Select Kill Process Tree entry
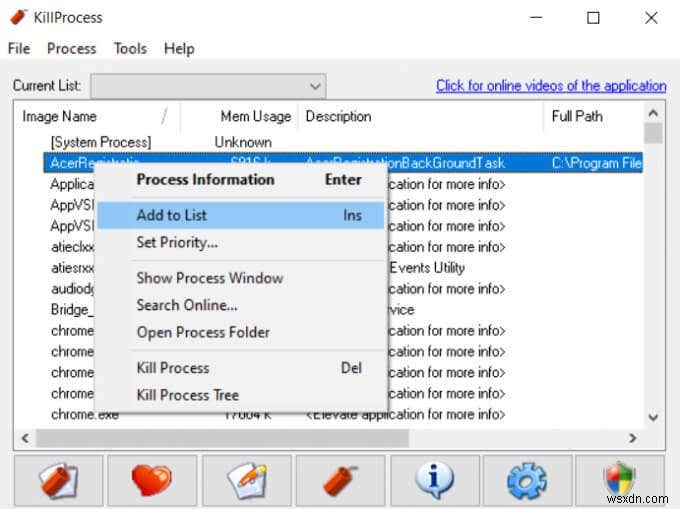 click(241, 395)
